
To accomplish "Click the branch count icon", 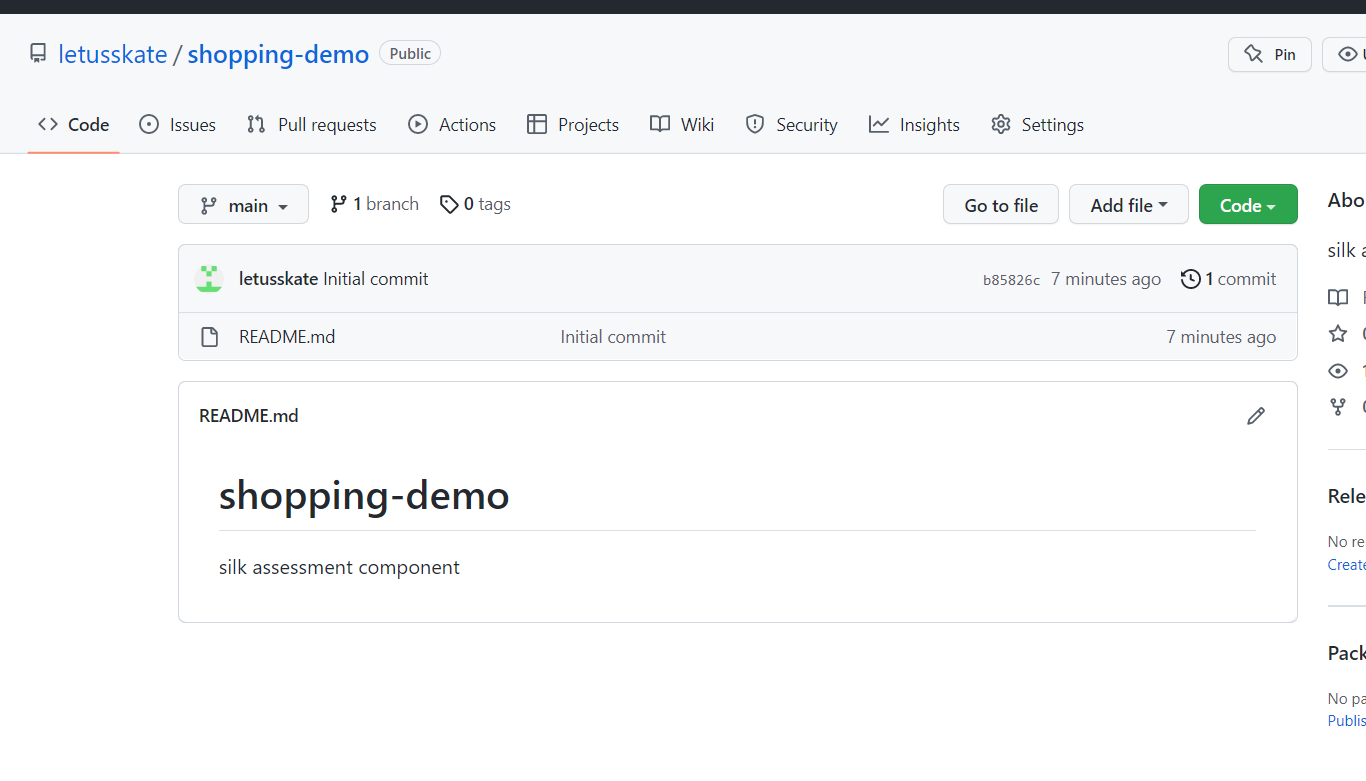I will tap(339, 204).
